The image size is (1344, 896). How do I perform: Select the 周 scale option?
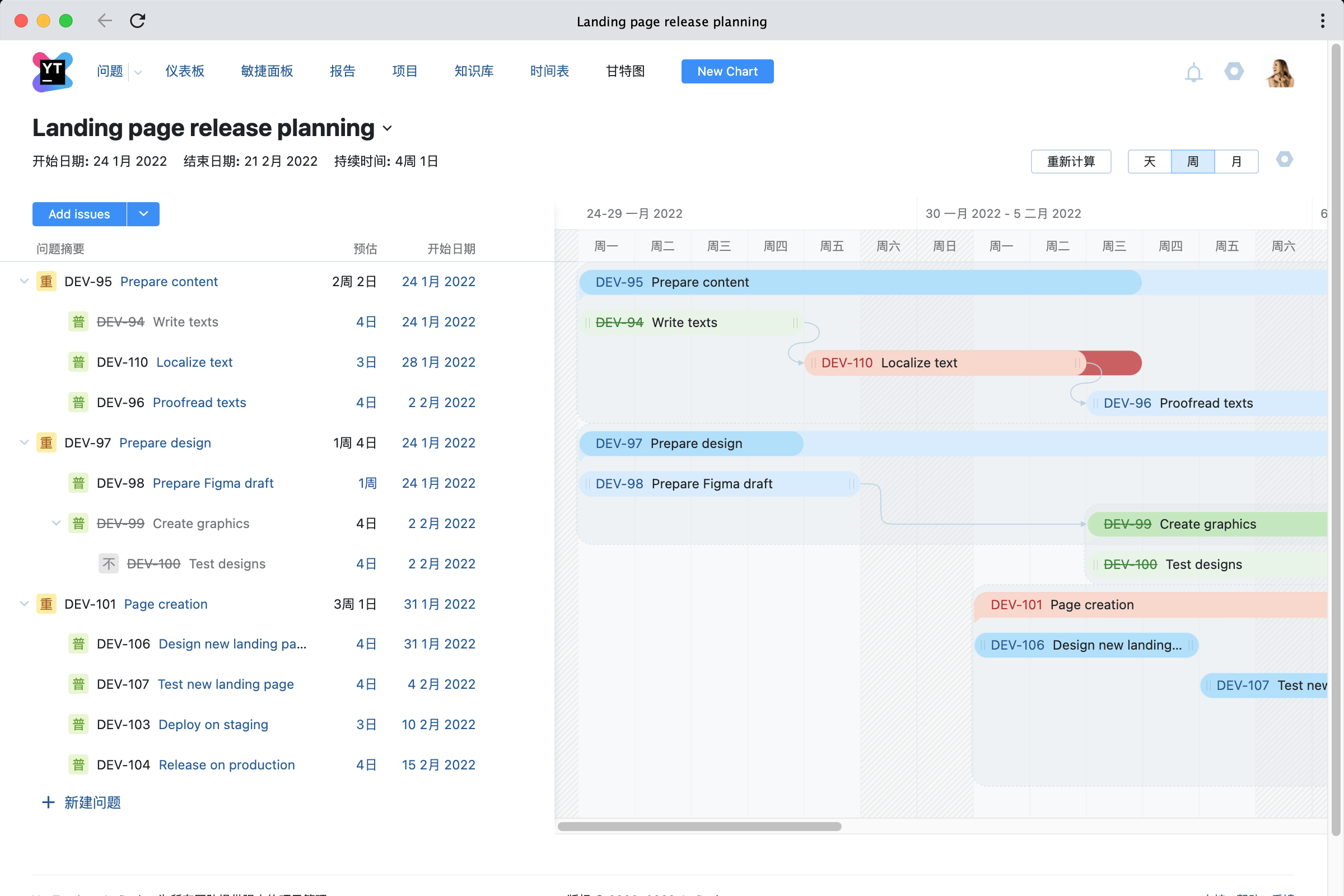[x=1193, y=162]
